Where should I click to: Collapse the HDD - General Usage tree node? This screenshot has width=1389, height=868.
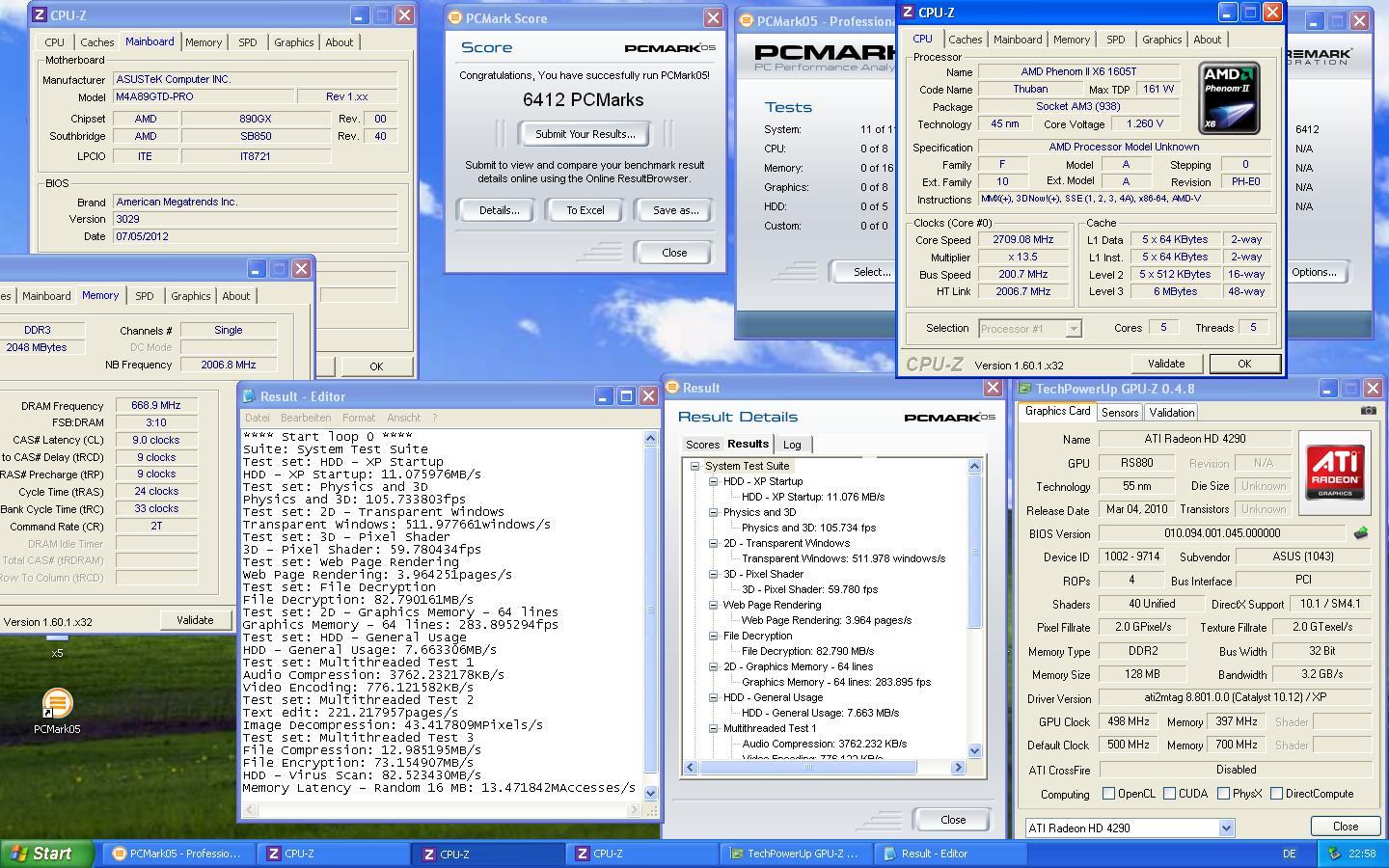pyautogui.click(x=713, y=697)
